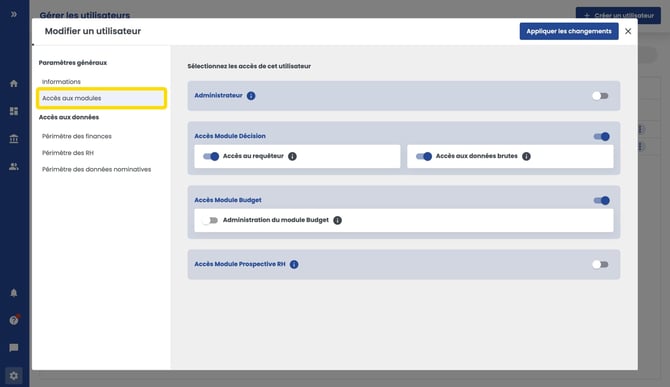Enable Accès Module Prospective RH toggle

(600, 264)
